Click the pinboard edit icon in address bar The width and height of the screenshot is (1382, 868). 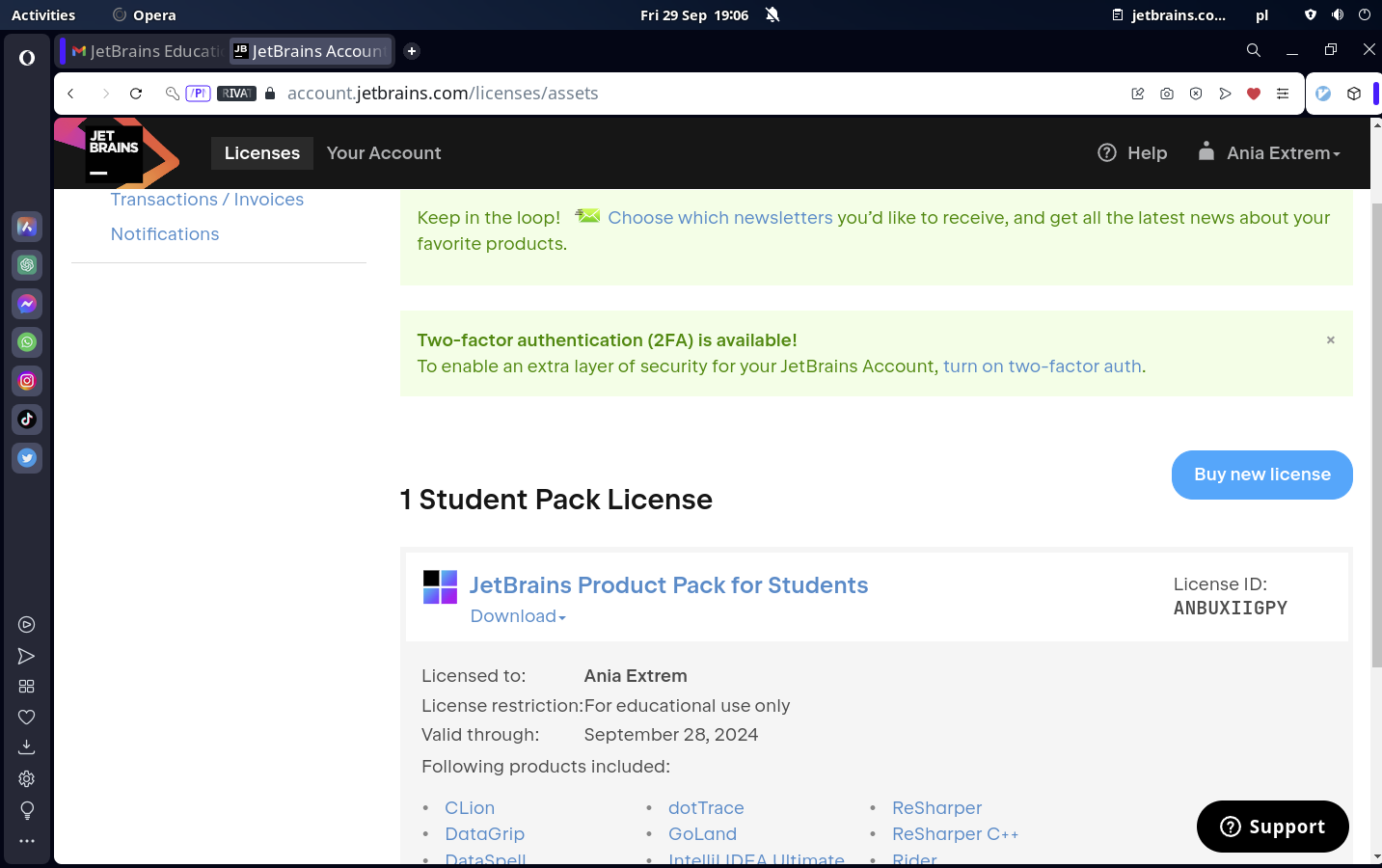click(1138, 94)
